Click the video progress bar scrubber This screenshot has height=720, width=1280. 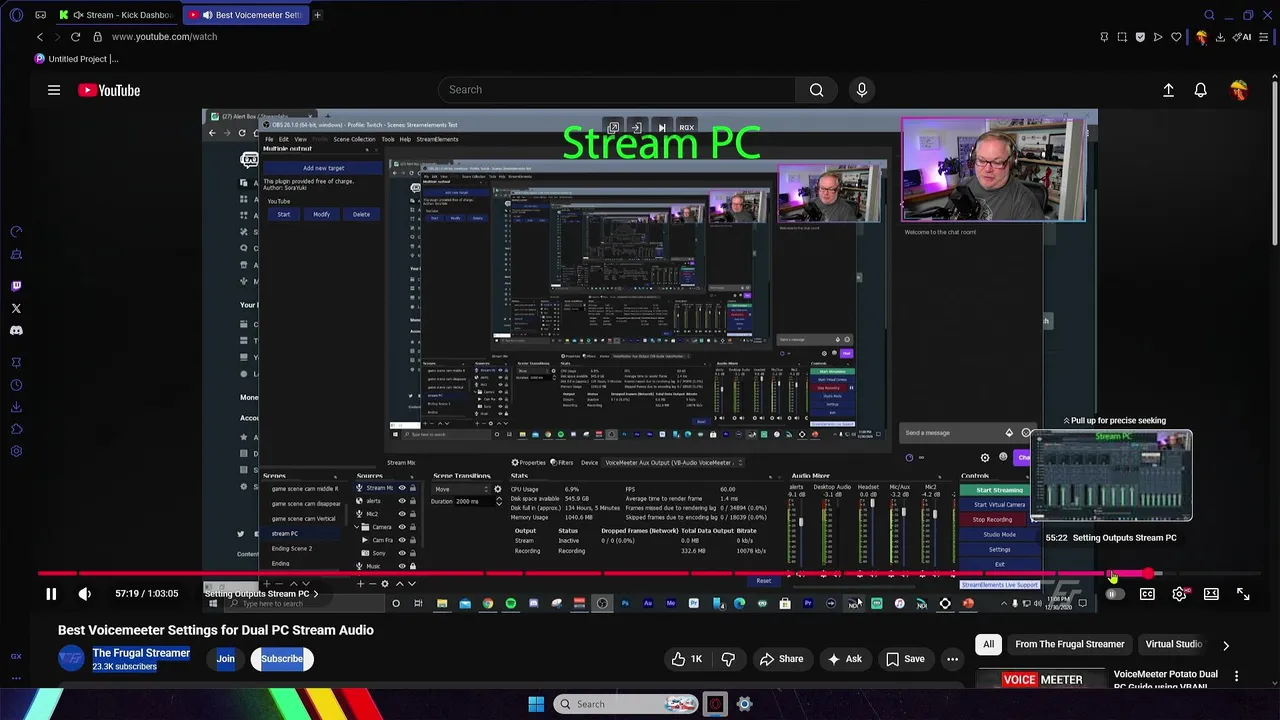click(1148, 574)
